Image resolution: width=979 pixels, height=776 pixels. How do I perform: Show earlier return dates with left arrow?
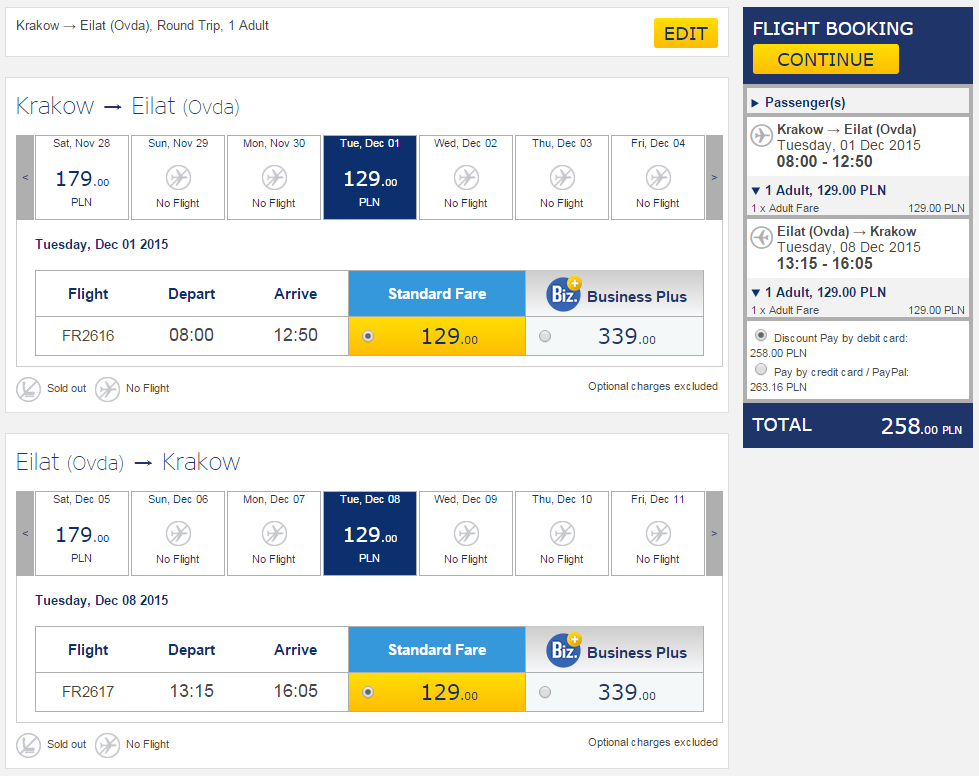pyautogui.click(x=25, y=533)
